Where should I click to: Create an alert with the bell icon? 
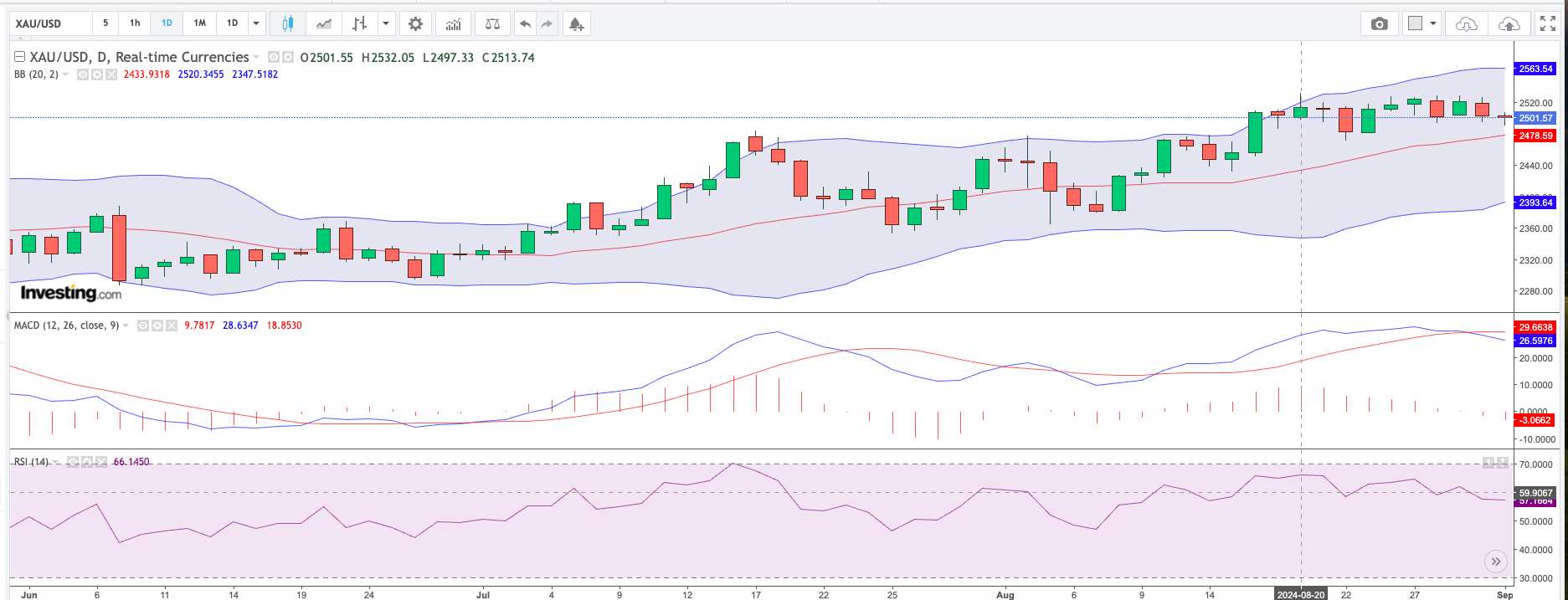(x=576, y=23)
